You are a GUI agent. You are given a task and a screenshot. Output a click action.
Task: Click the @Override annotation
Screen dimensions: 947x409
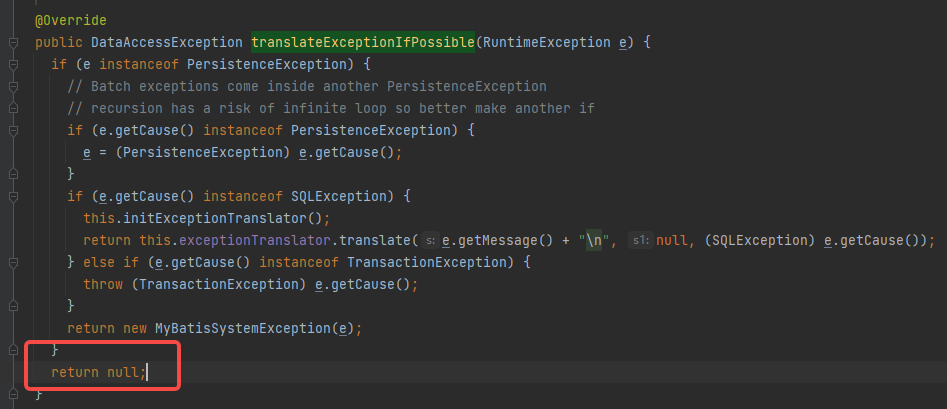click(70, 20)
